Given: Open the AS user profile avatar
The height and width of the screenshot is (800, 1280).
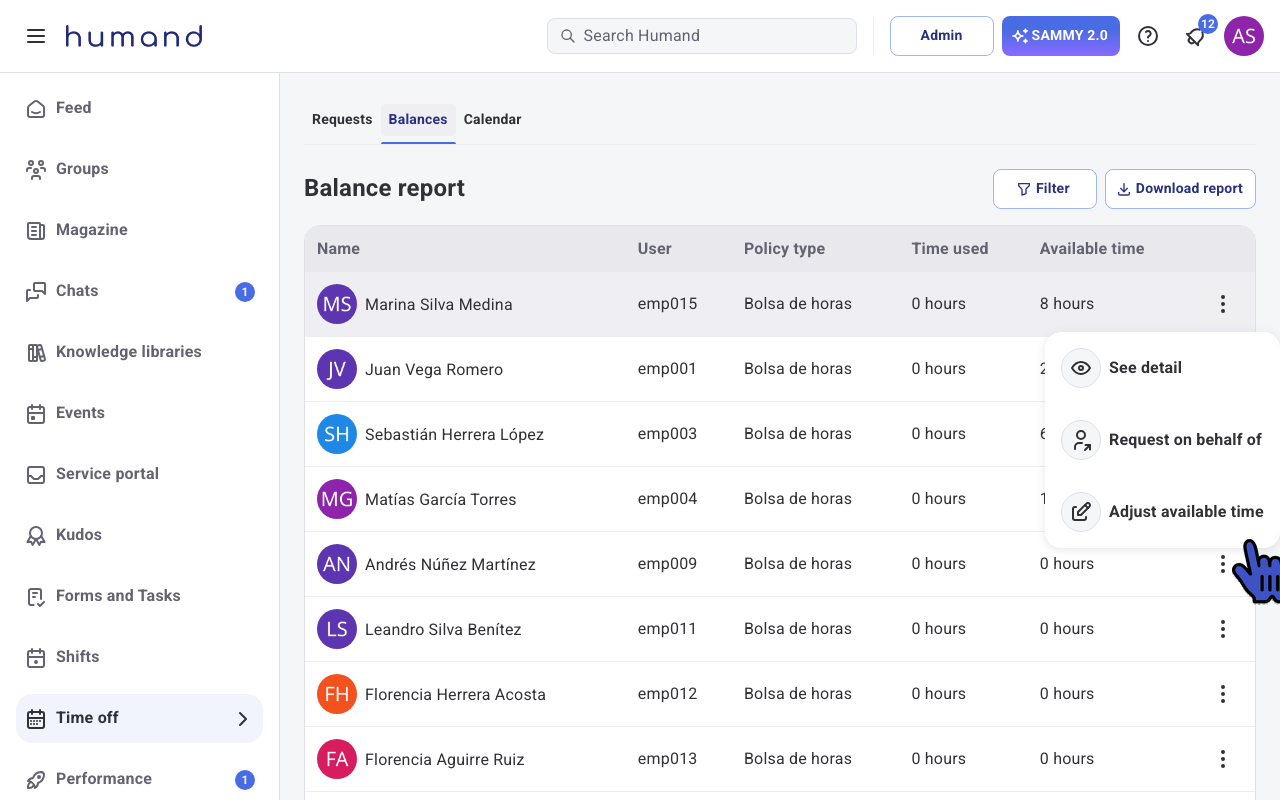Looking at the screenshot, I should pos(1244,36).
